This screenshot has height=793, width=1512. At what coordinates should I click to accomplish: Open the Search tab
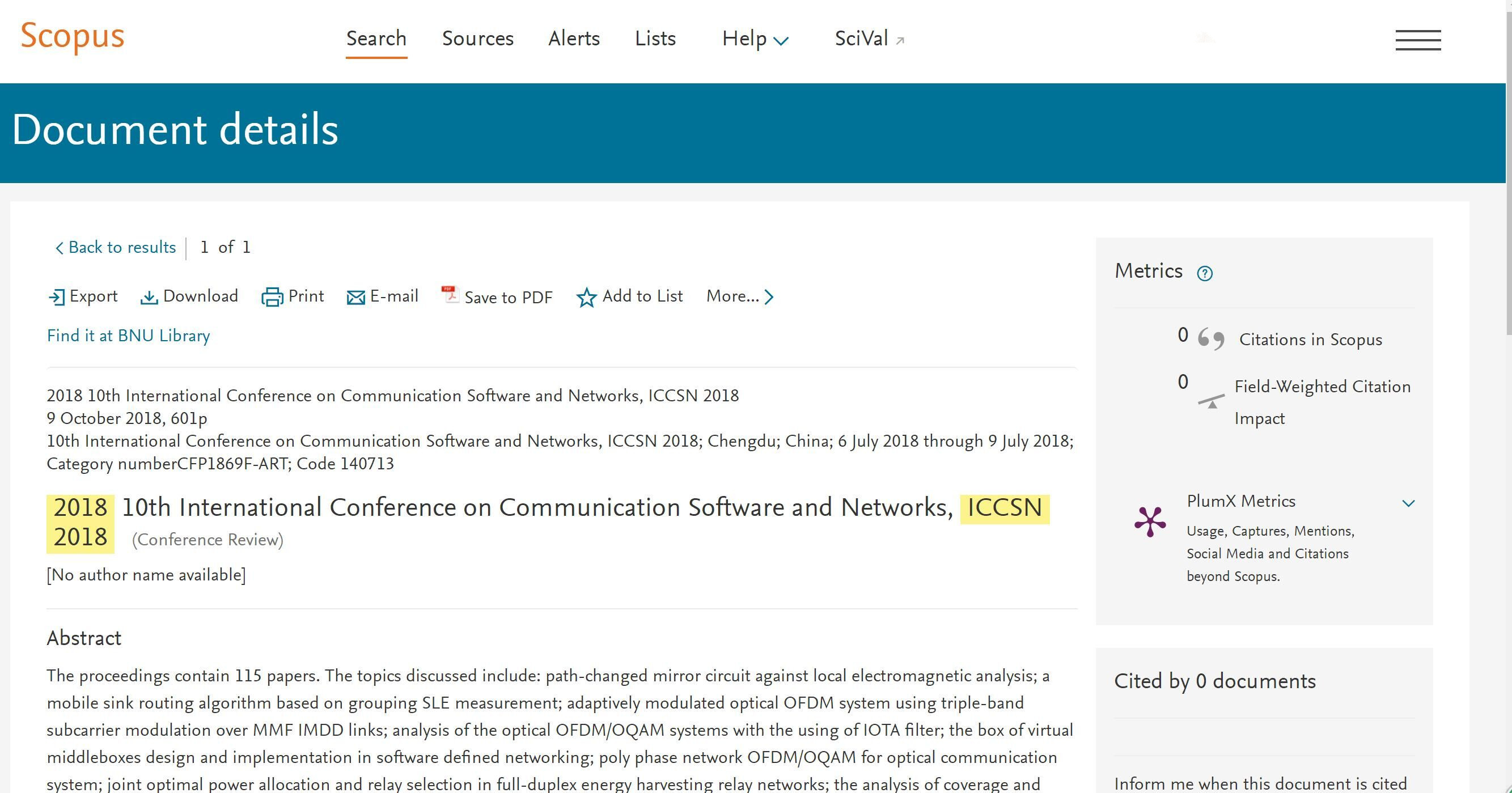click(376, 39)
